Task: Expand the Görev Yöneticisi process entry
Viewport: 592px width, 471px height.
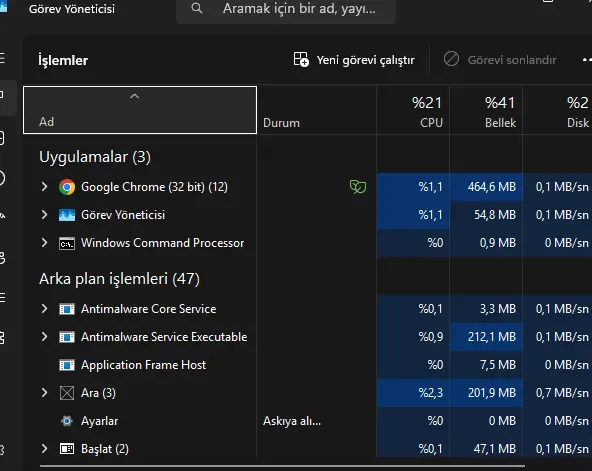Action: tap(44, 215)
